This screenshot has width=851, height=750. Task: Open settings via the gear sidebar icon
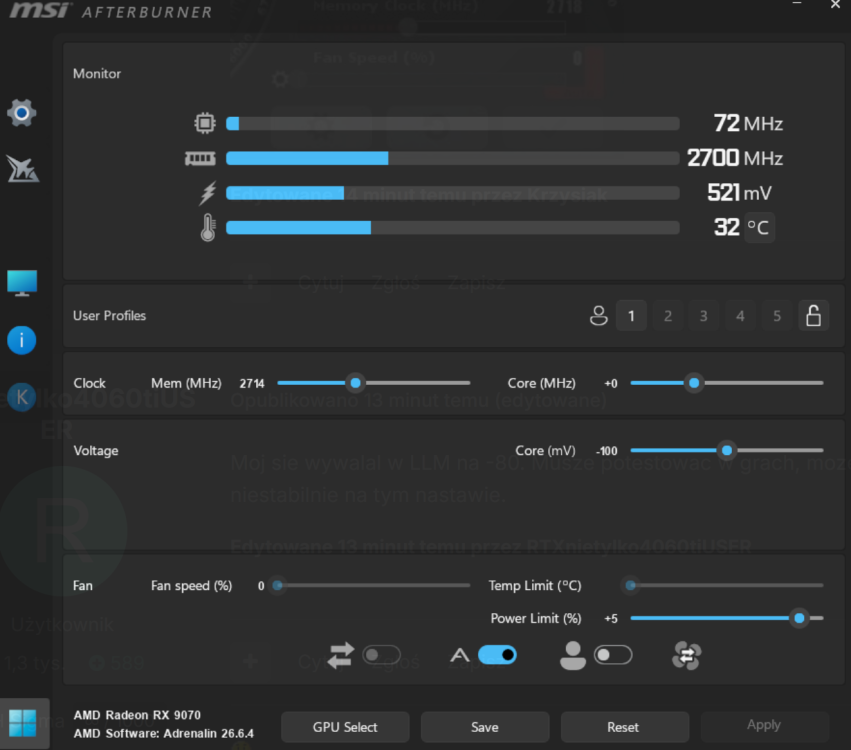tap(22, 113)
